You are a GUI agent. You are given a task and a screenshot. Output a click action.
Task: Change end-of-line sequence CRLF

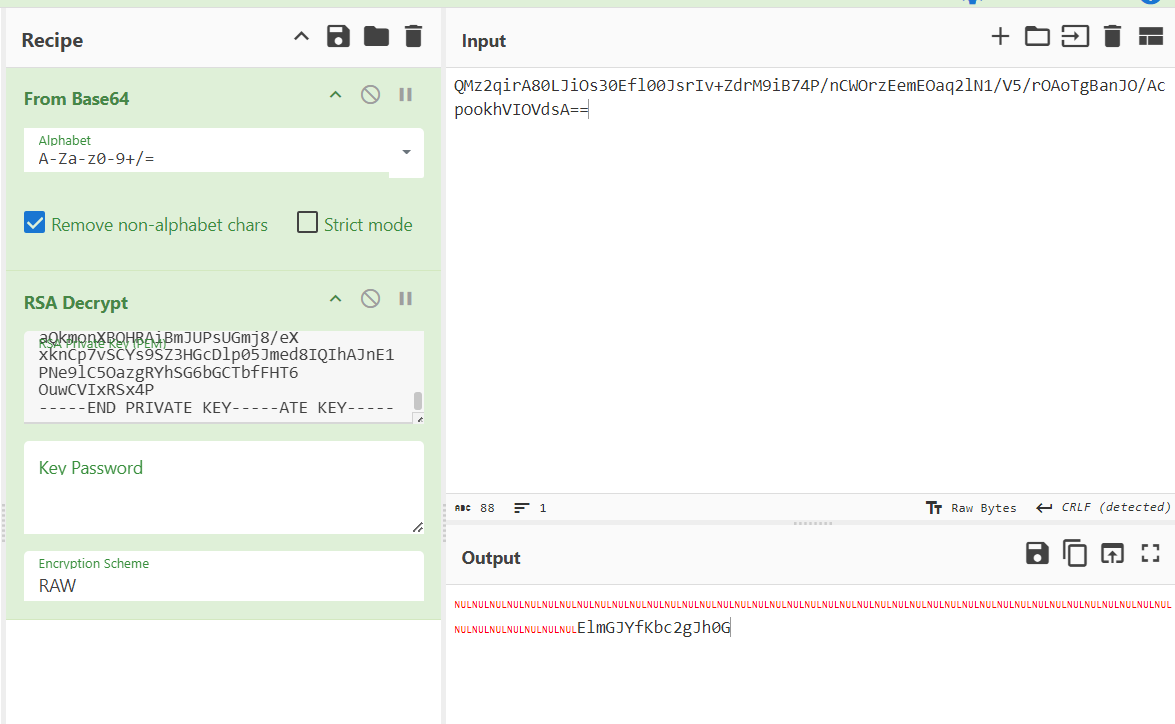point(1102,508)
